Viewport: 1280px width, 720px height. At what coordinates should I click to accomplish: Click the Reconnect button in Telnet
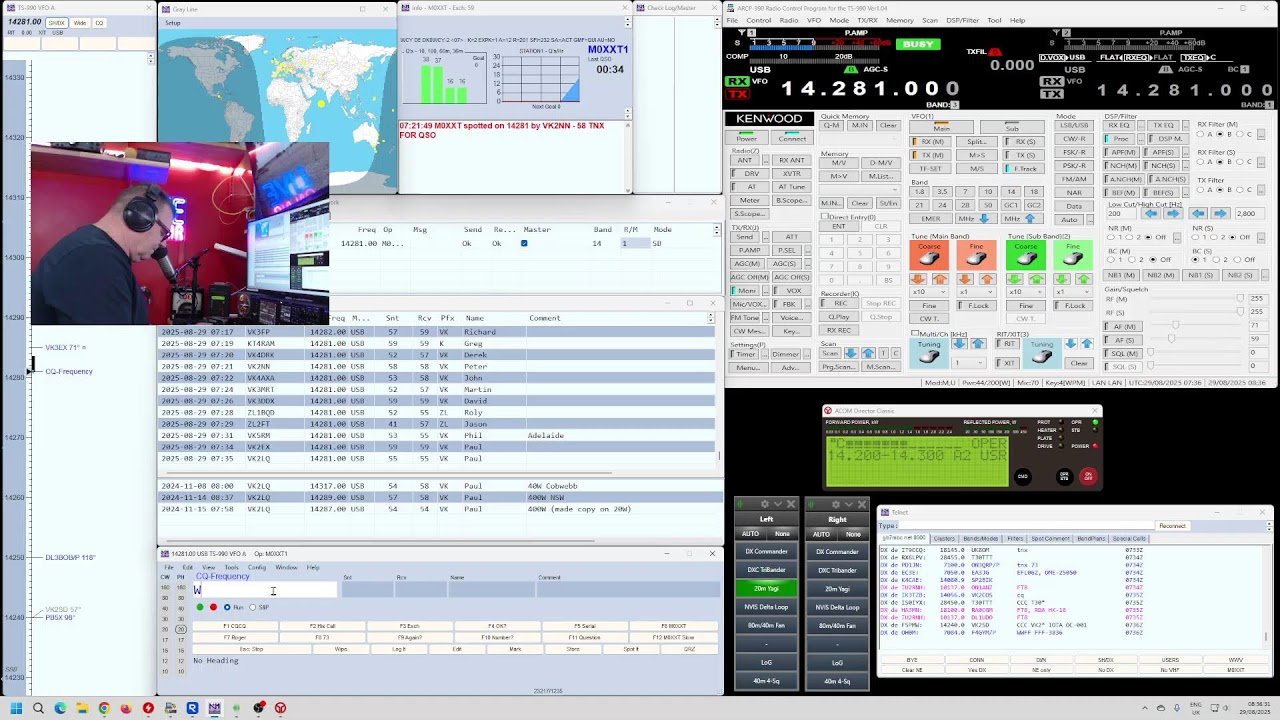pos(1172,526)
